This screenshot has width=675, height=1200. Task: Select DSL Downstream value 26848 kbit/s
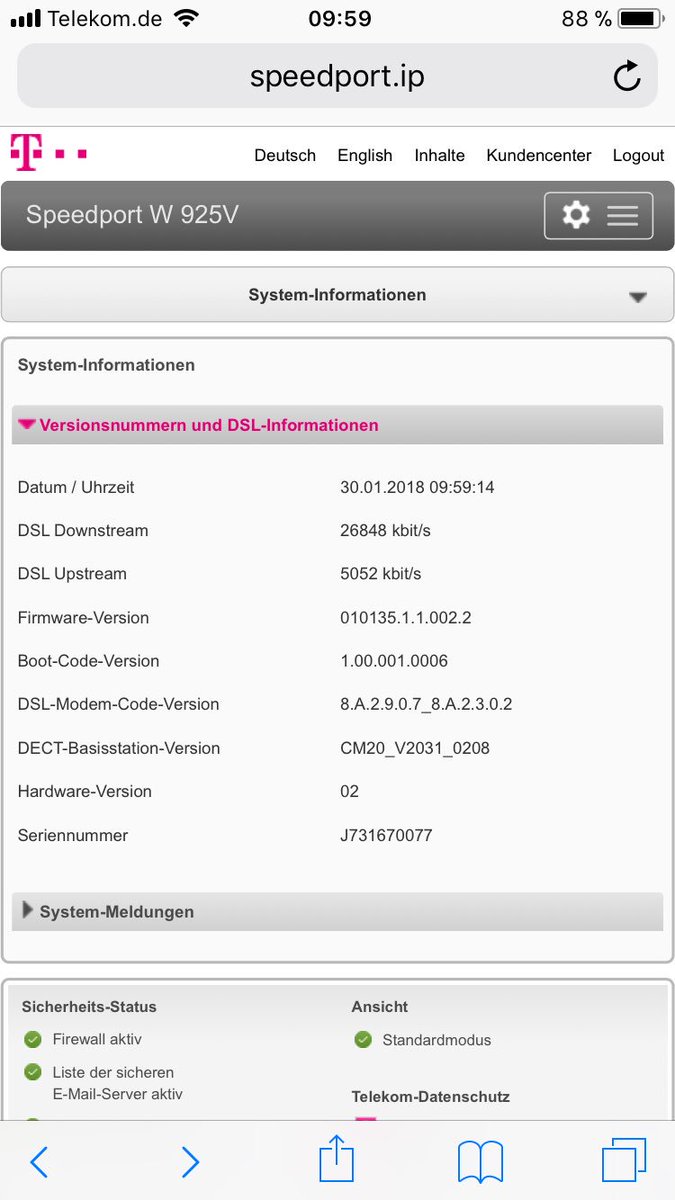pos(385,531)
